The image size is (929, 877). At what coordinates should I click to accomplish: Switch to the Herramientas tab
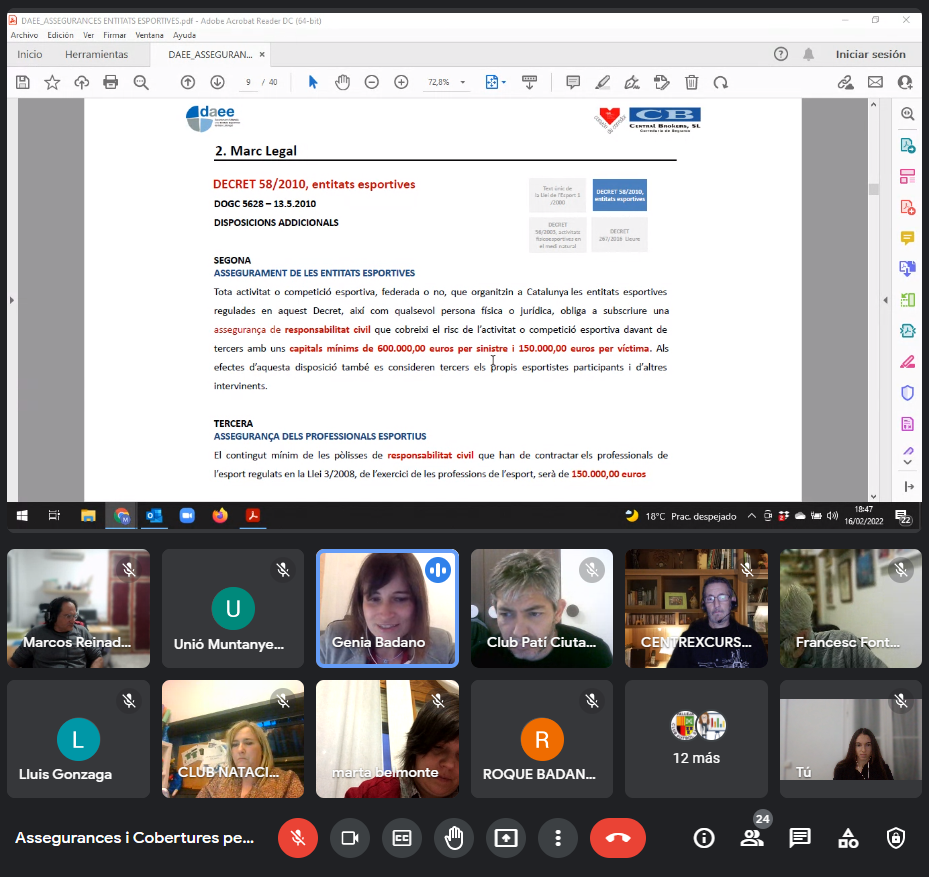click(x=96, y=55)
